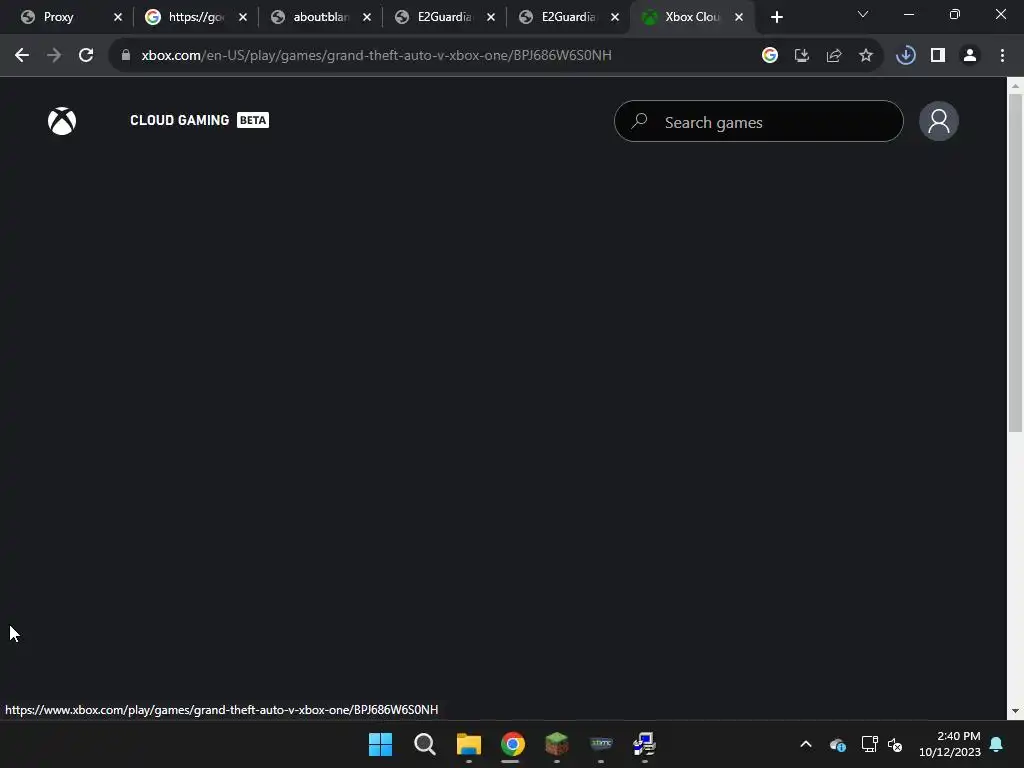The width and height of the screenshot is (1024, 768).
Task: Open the Chrome downloads icon
Action: (905, 56)
